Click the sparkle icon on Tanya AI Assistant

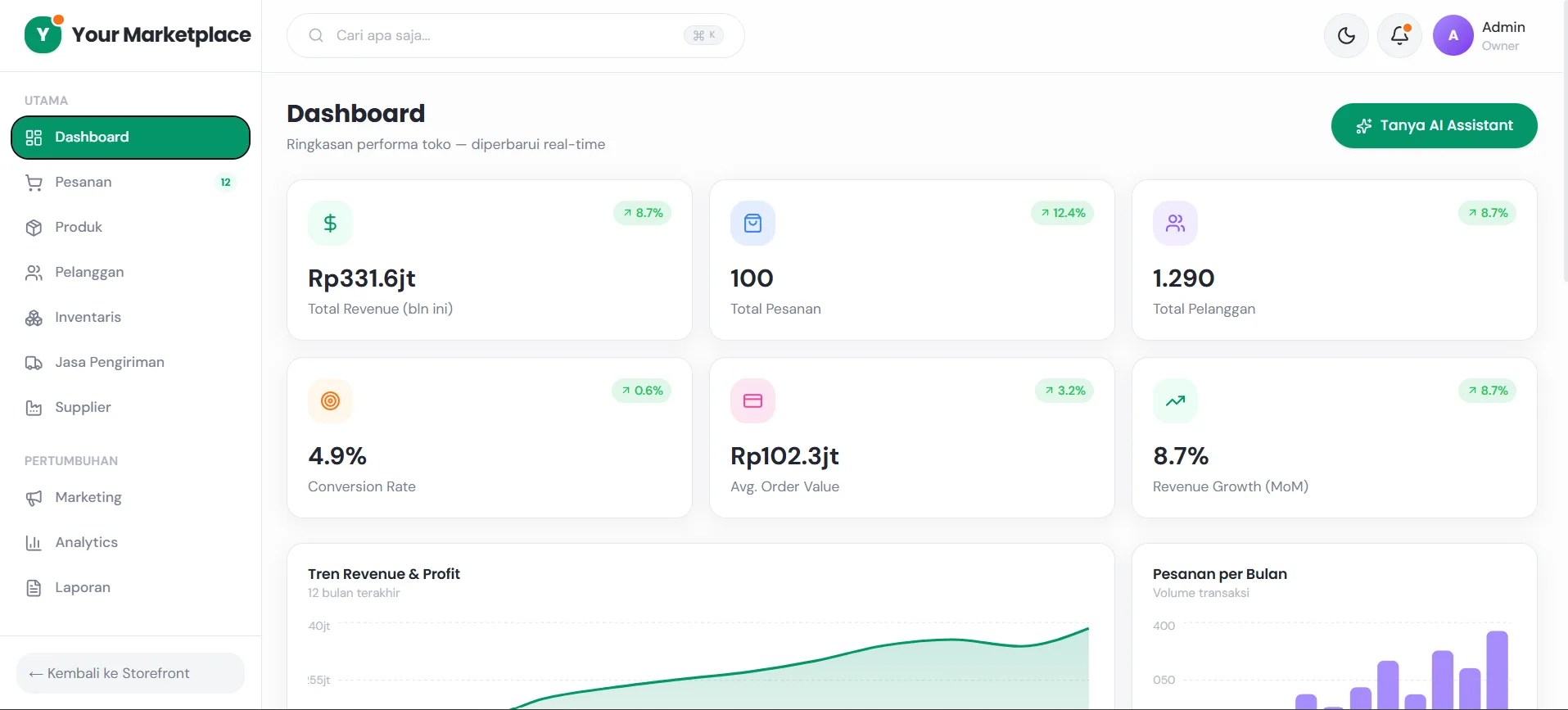1363,126
